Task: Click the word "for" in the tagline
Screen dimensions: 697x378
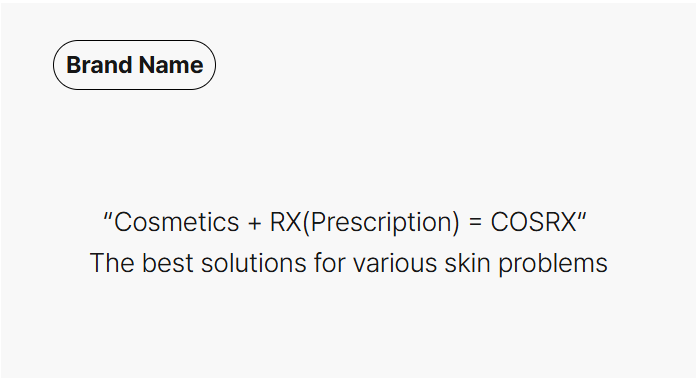Action: (330, 262)
